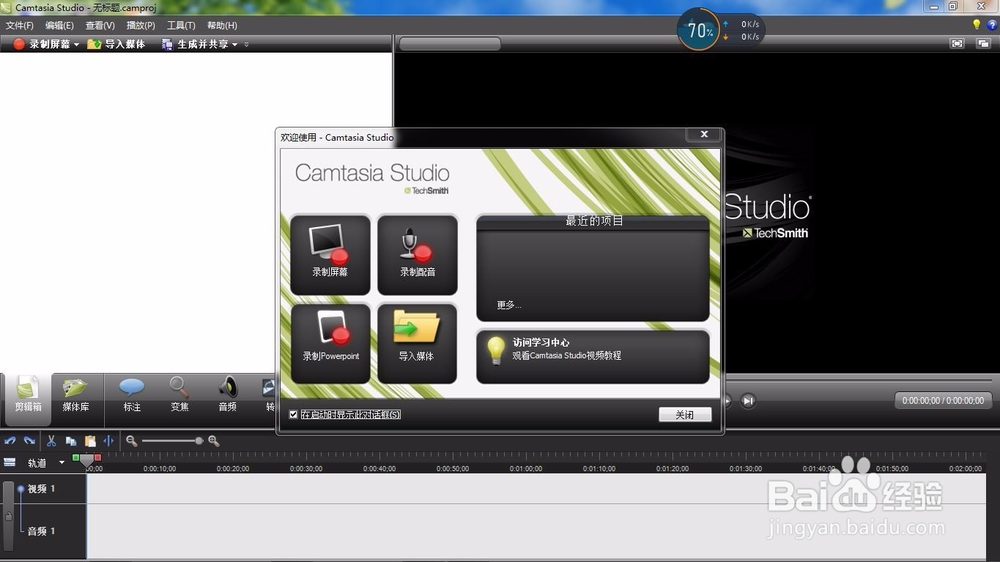Click the Visit Learning Center panel
The width and height of the screenshot is (1000, 562).
(593, 357)
